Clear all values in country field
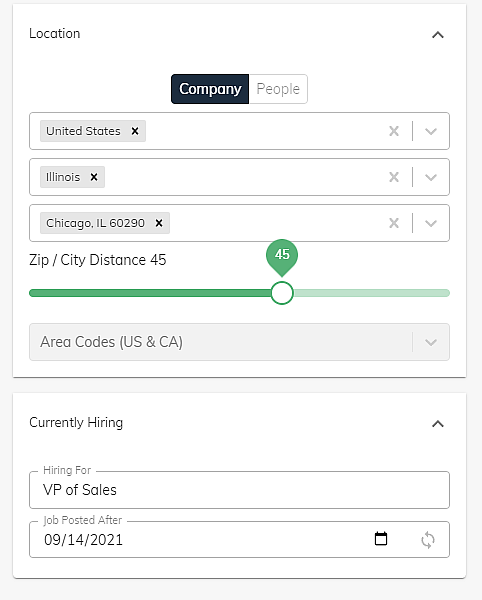The image size is (482, 600). [394, 131]
